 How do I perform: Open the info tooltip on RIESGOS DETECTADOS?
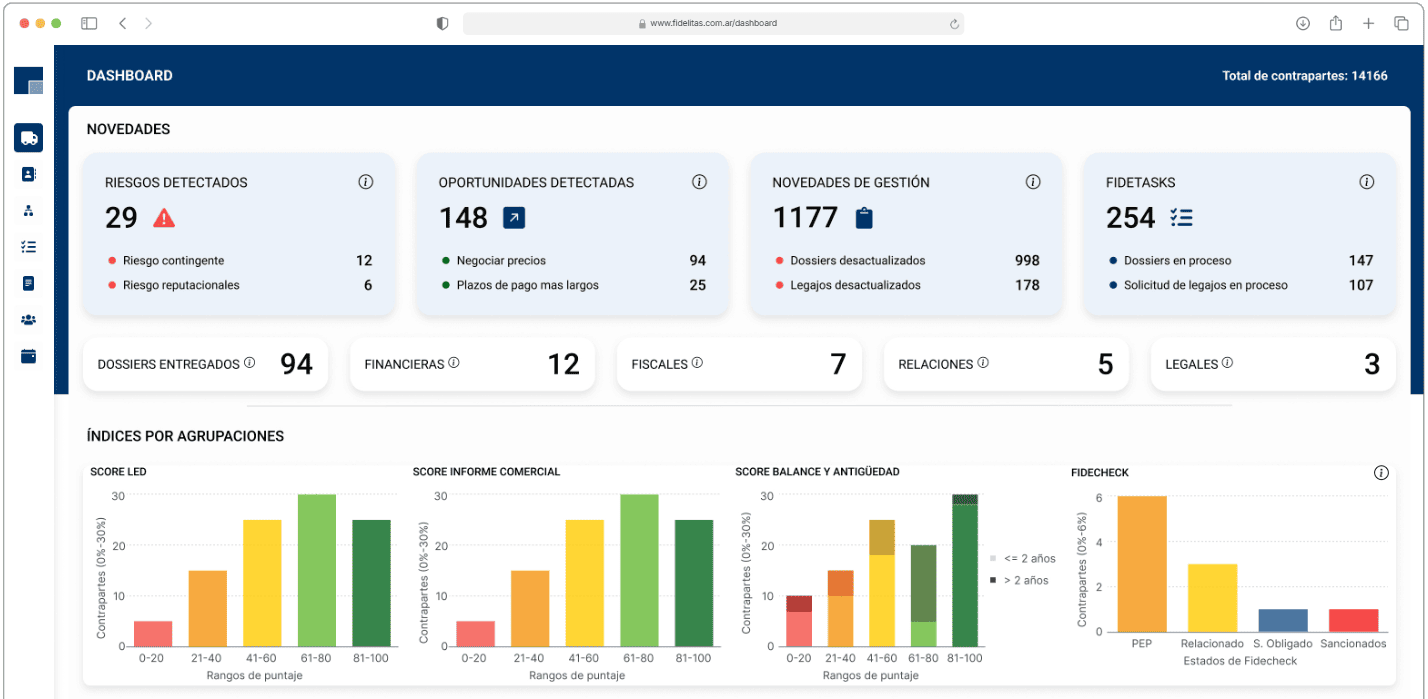tap(365, 182)
